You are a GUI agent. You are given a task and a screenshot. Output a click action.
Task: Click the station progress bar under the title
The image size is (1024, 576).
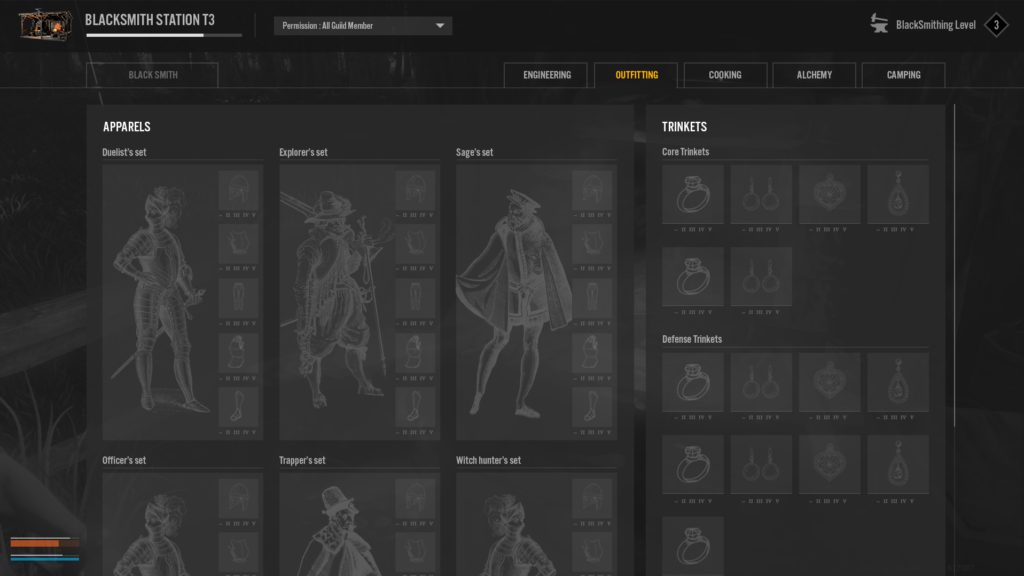coord(163,35)
